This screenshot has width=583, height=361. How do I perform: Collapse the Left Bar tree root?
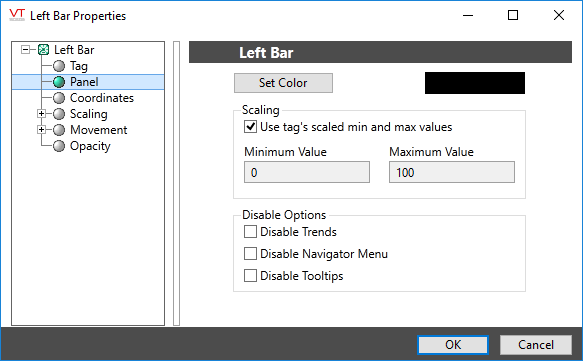point(25,49)
